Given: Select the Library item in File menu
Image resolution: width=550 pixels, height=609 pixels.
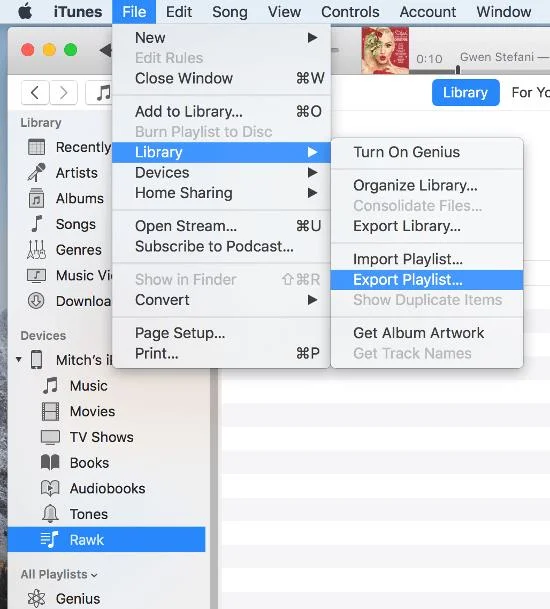Looking at the screenshot, I should [x=221, y=152].
